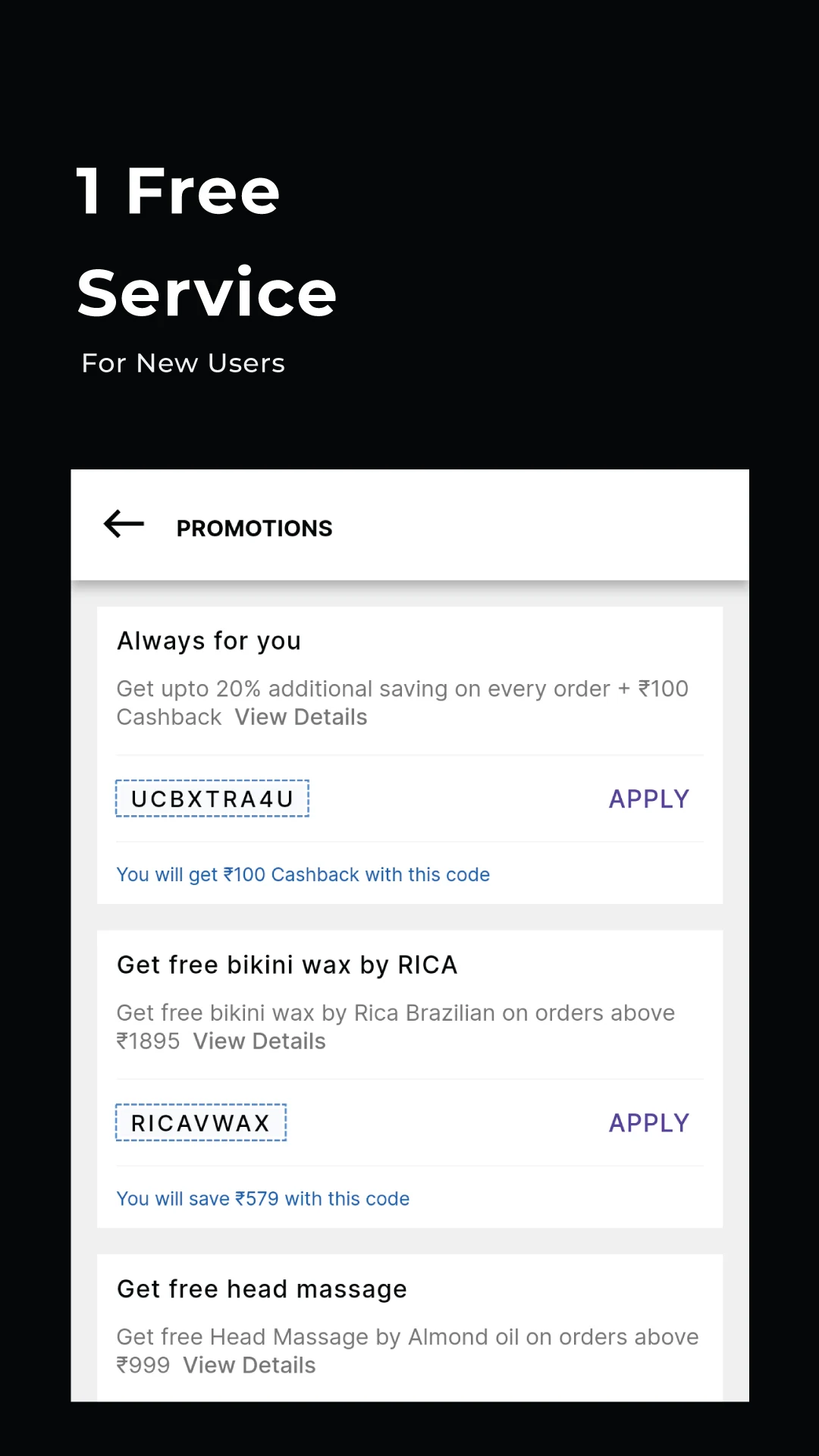819x1456 pixels.
Task: Click the Always for you heading
Action: (209, 642)
